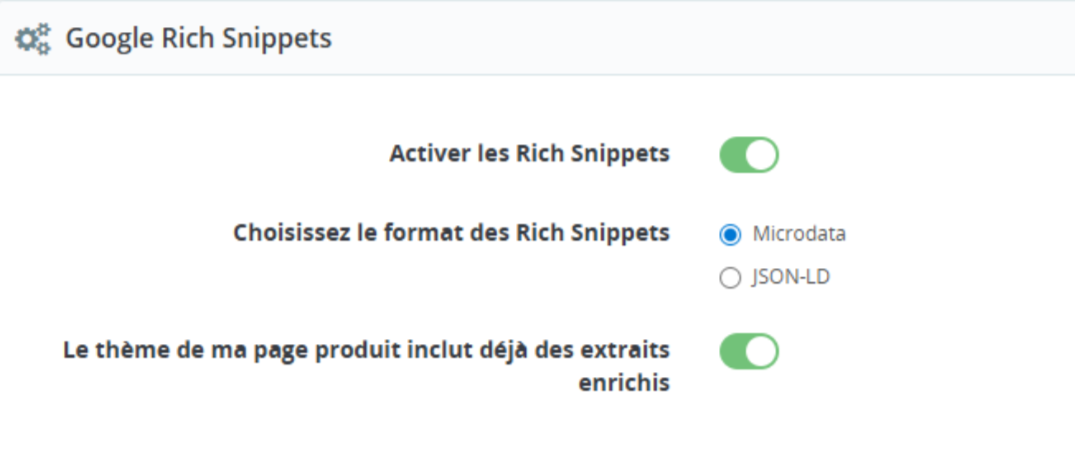This screenshot has height=460, width=1075.
Task: Click the Google Rich Snippets panel title
Action: click(198, 39)
